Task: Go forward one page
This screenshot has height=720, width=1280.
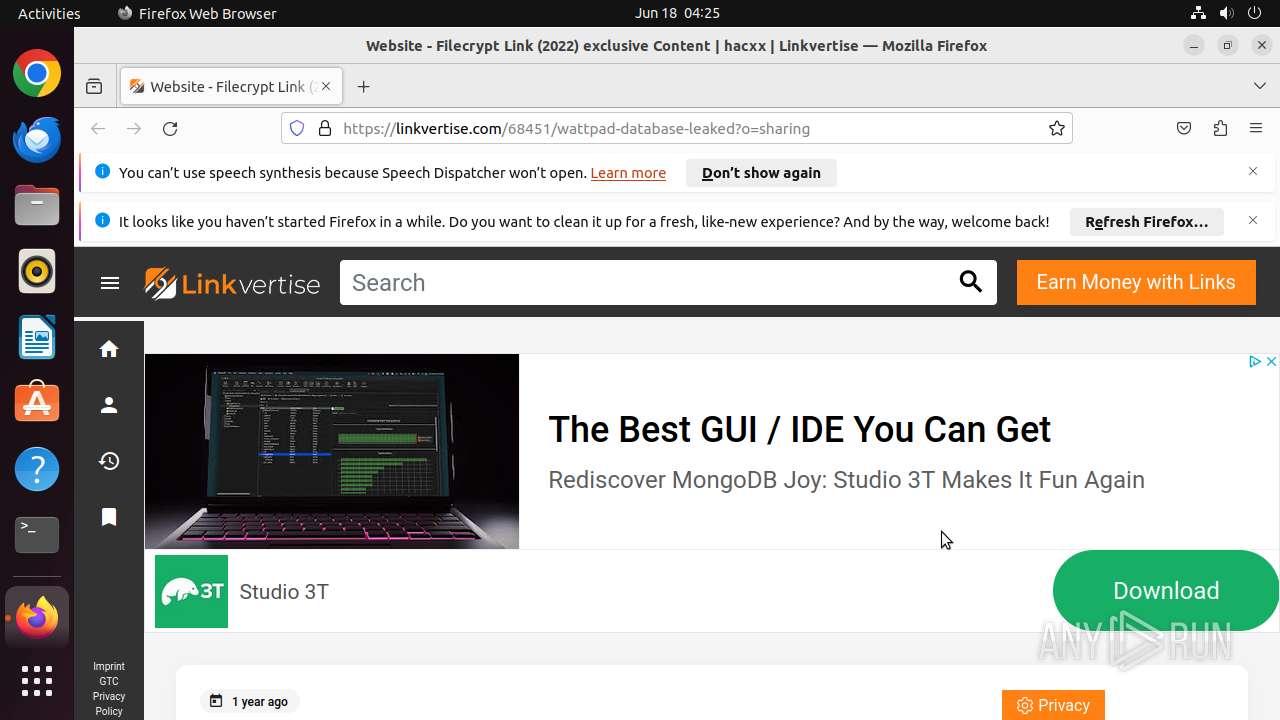Action: (134, 128)
